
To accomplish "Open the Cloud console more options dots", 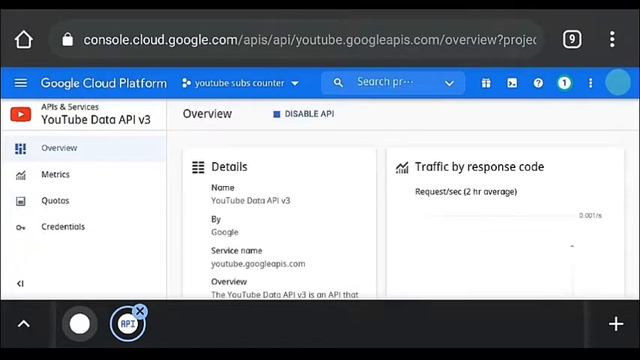I will coord(590,83).
